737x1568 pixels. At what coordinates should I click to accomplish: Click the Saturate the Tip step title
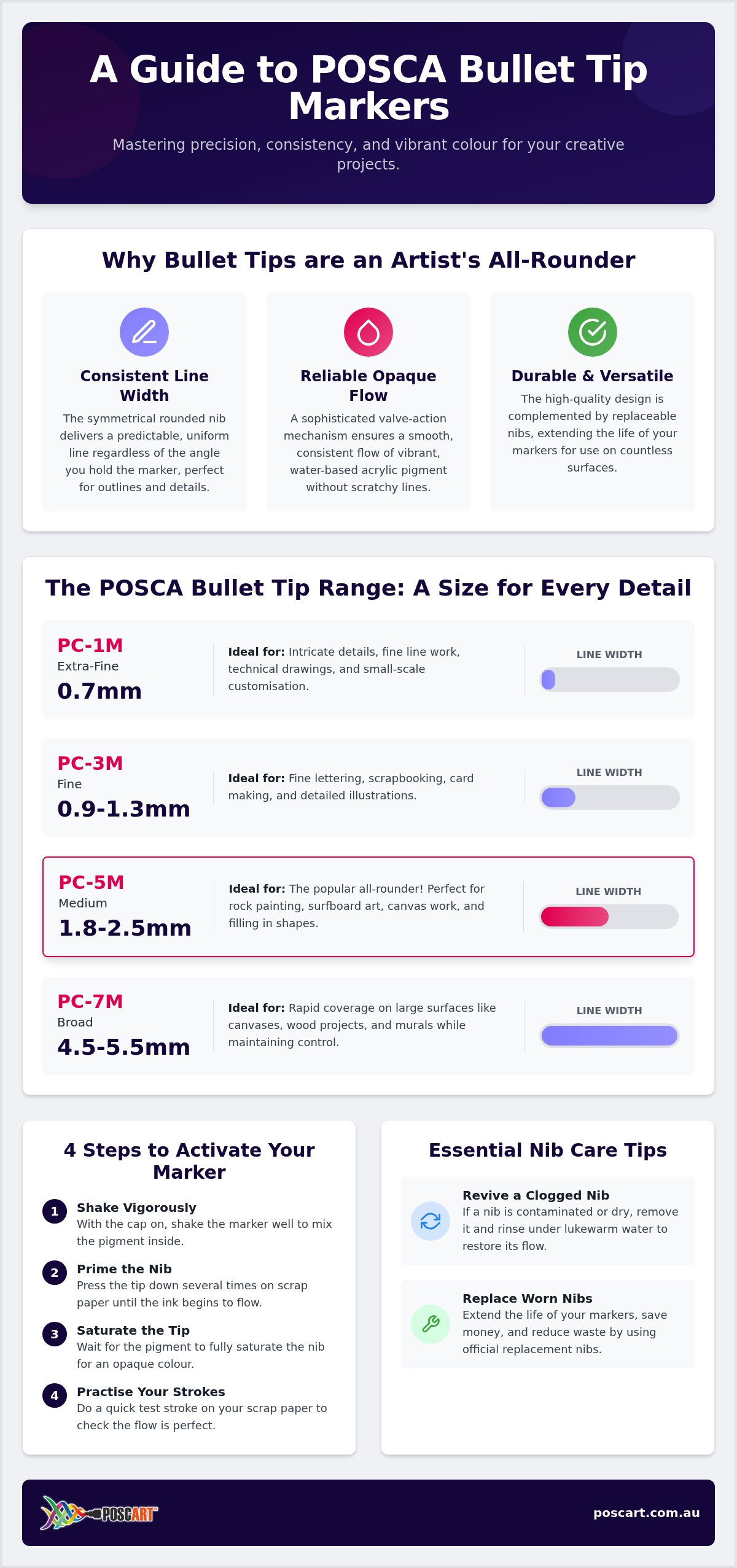click(x=133, y=1330)
